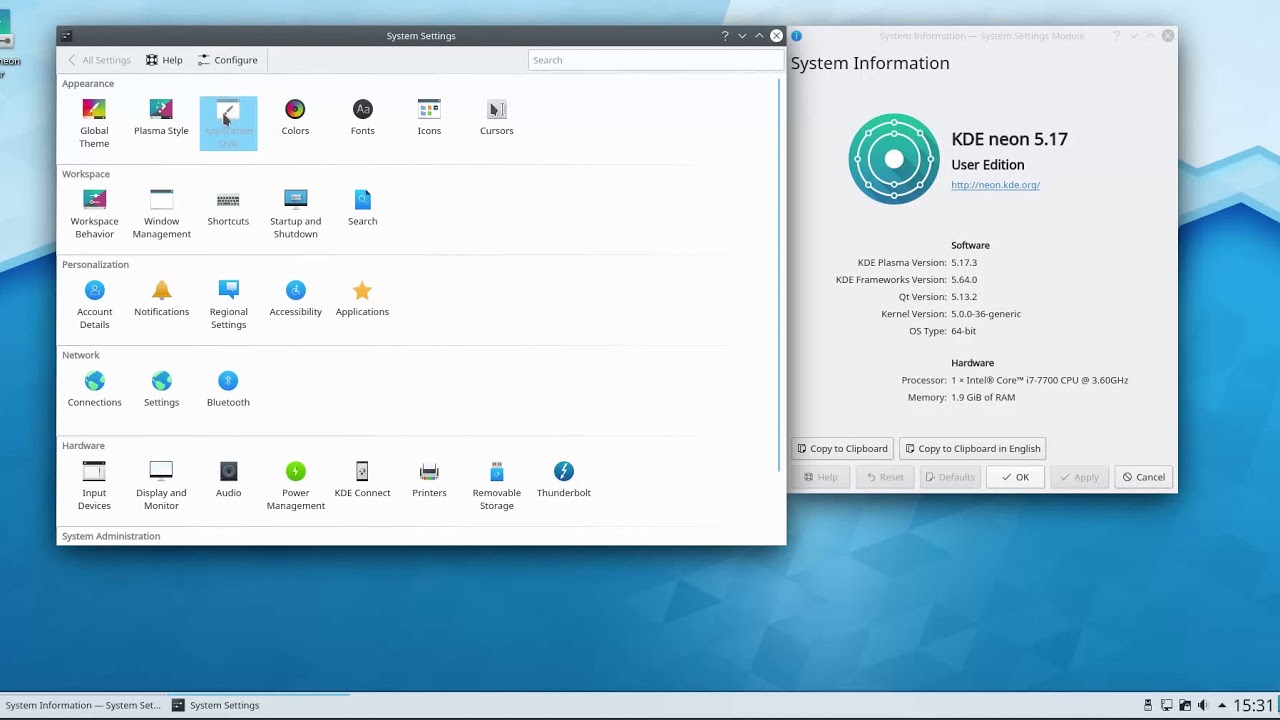Viewport: 1280px width, 720px height.
Task: Click the KDE neon logo in System Information
Action: click(x=894, y=159)
